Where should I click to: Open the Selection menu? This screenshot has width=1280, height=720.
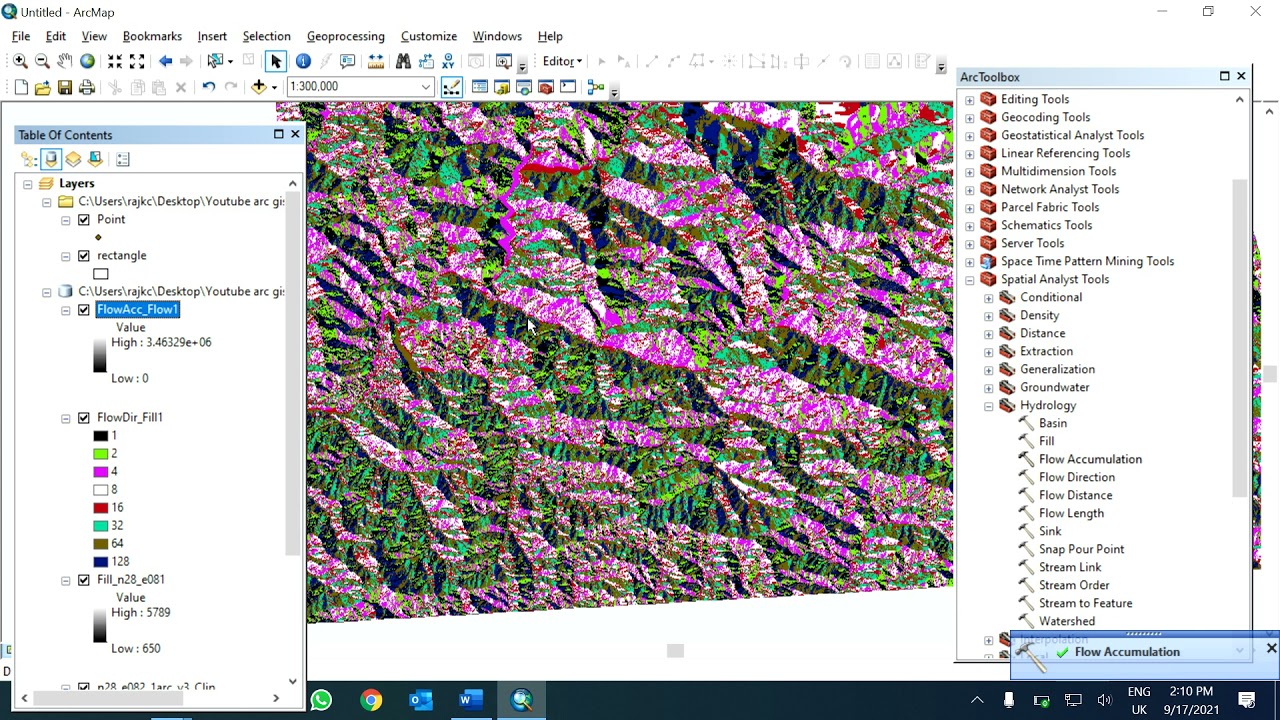click(266, 36)
